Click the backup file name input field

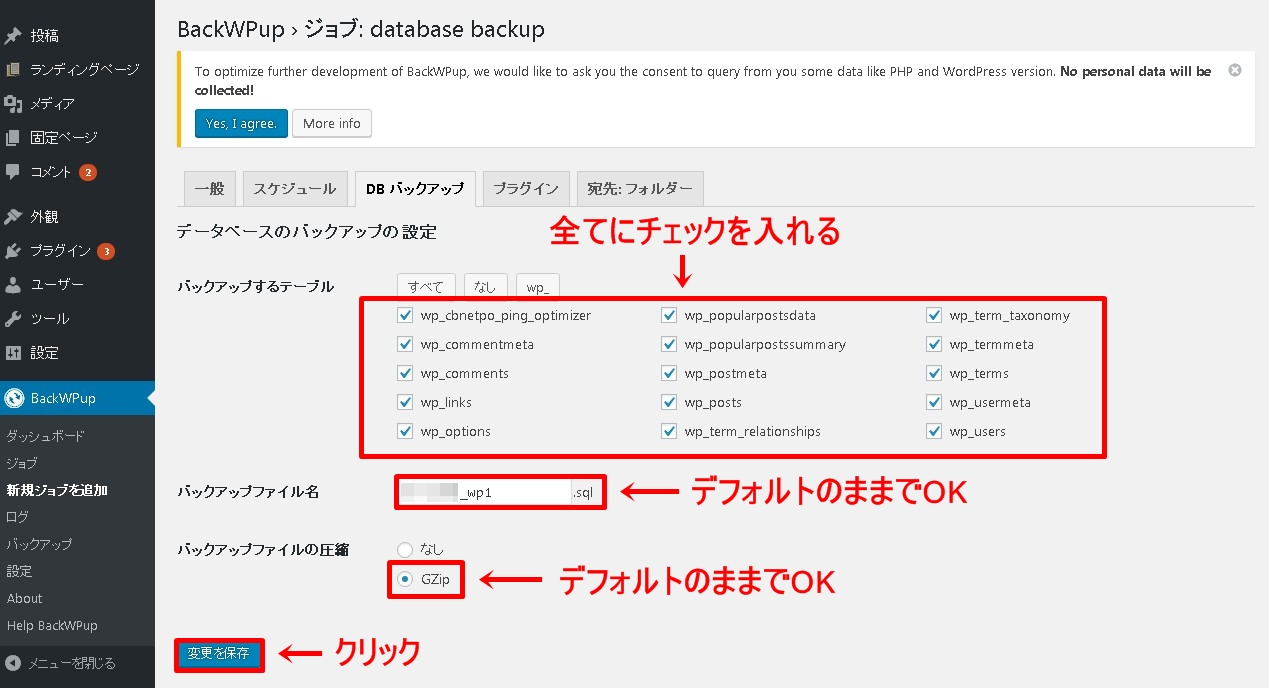coord(484,492)
